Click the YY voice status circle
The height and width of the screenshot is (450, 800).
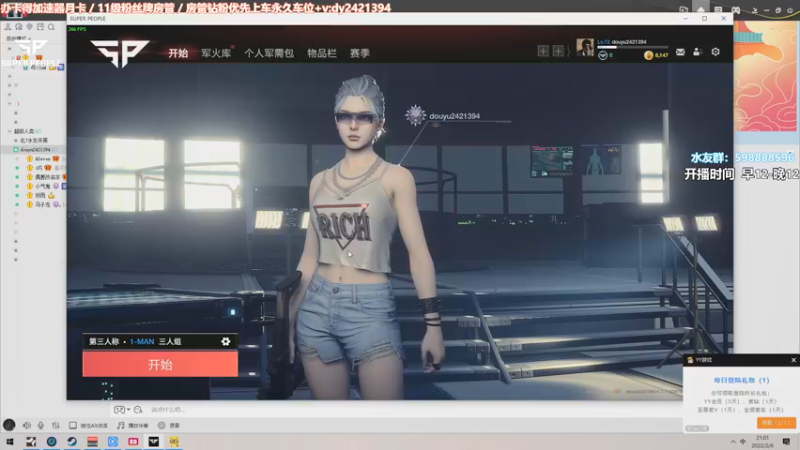(9, 424)
